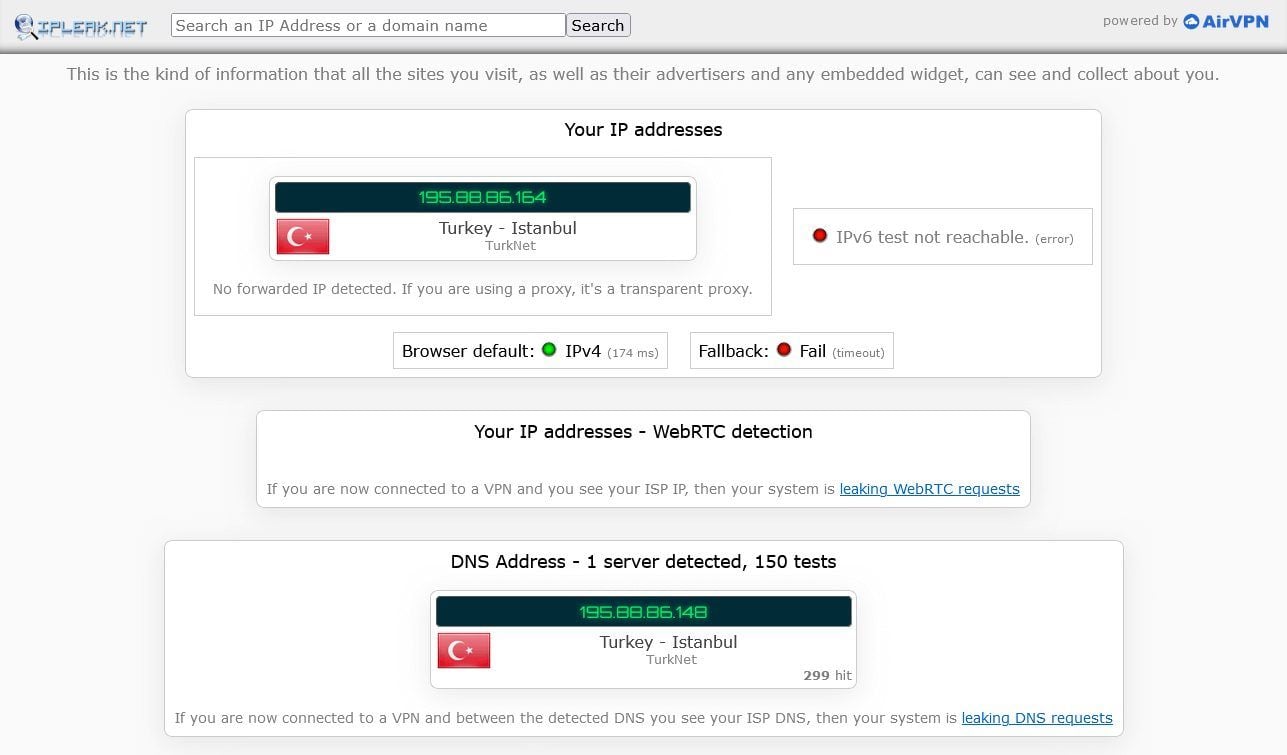
Task: Click the 'Browser default:' label
Action: (x=468, y=351)
